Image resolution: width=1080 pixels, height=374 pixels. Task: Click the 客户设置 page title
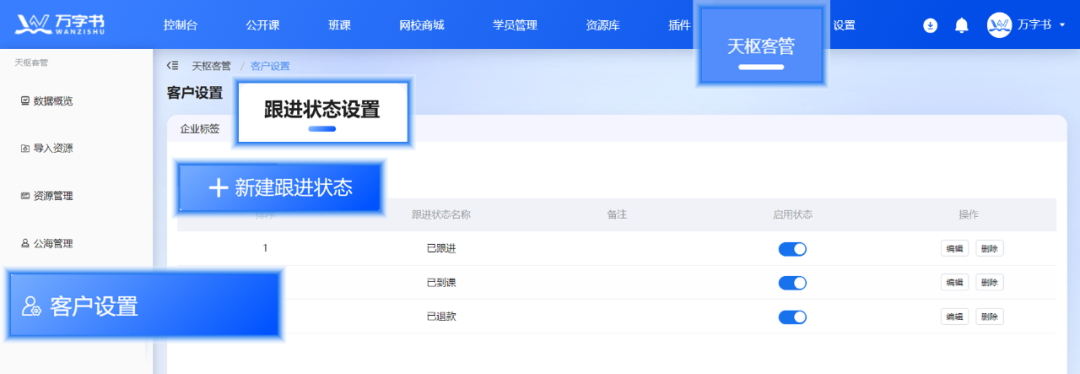(x=195, y=93)
